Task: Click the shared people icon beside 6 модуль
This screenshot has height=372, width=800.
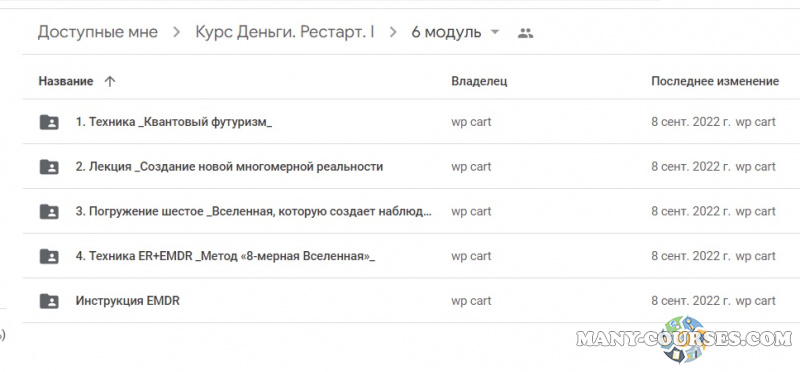Action: pyautogui.click(x=525, y=33)
